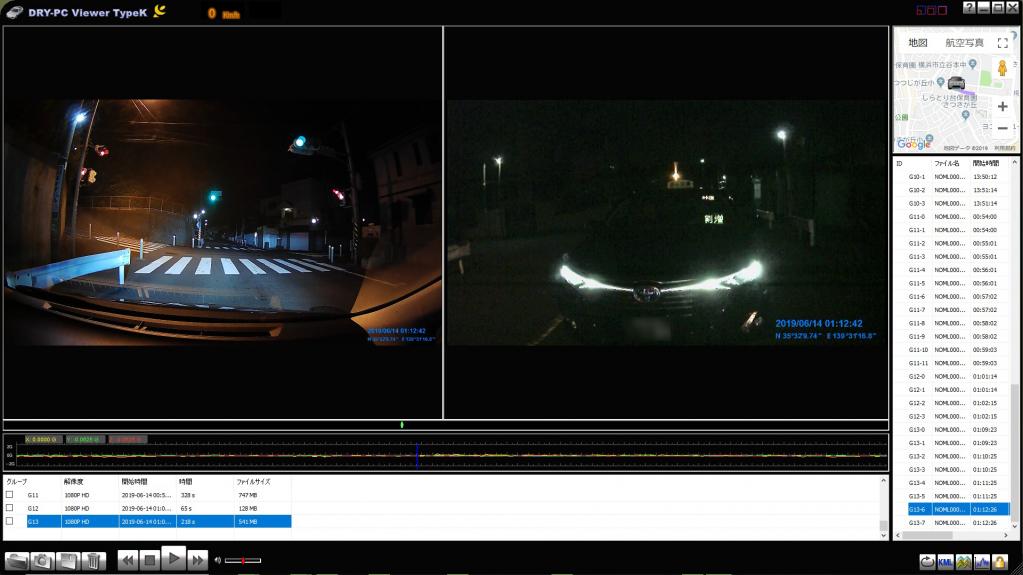Image resolution: width=1023 pixels, height=575 pixels.
Task: Open help with the question mark button
Action: [970, 8]
